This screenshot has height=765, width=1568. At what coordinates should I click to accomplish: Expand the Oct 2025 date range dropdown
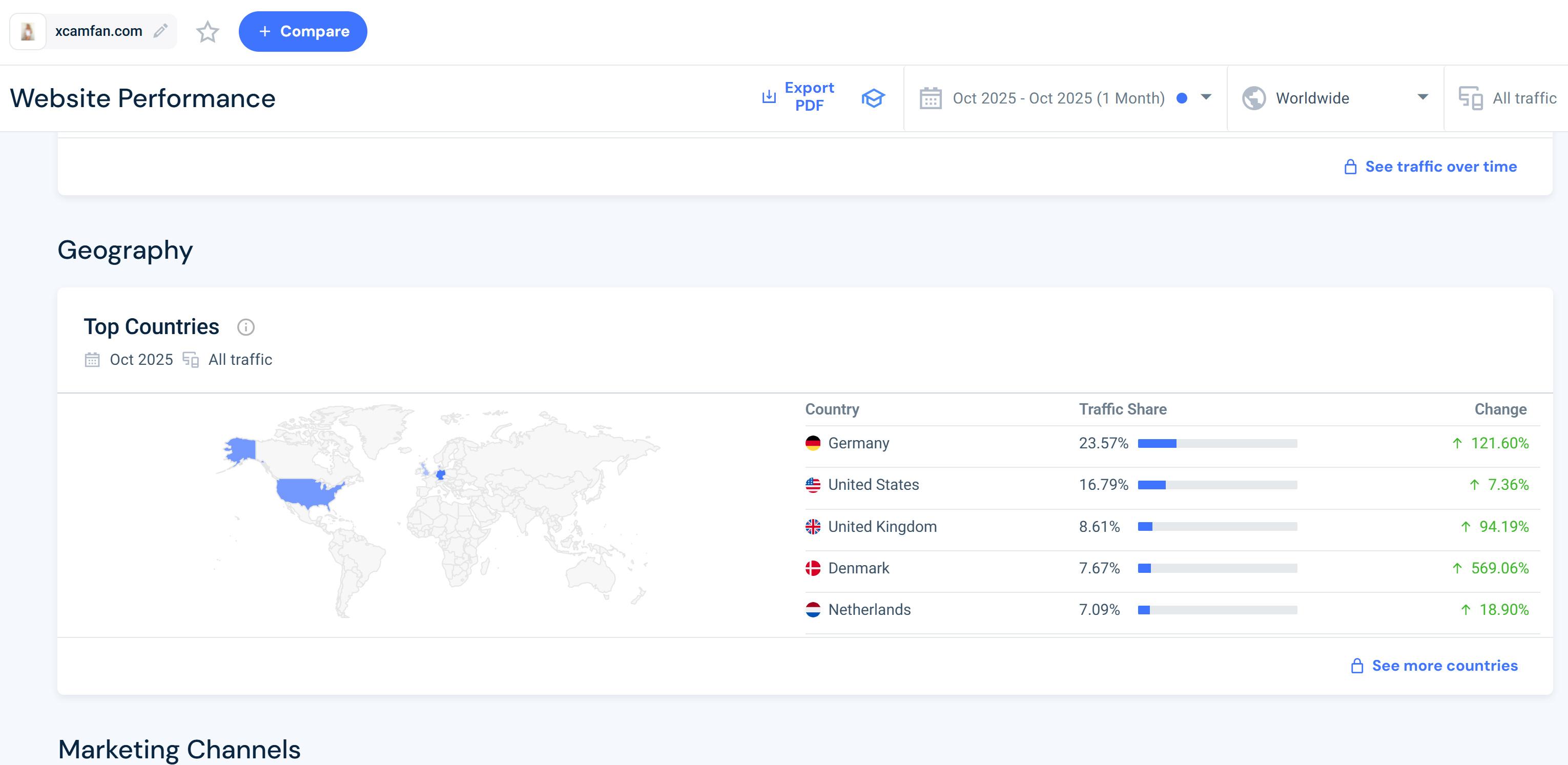point(1205,97)
